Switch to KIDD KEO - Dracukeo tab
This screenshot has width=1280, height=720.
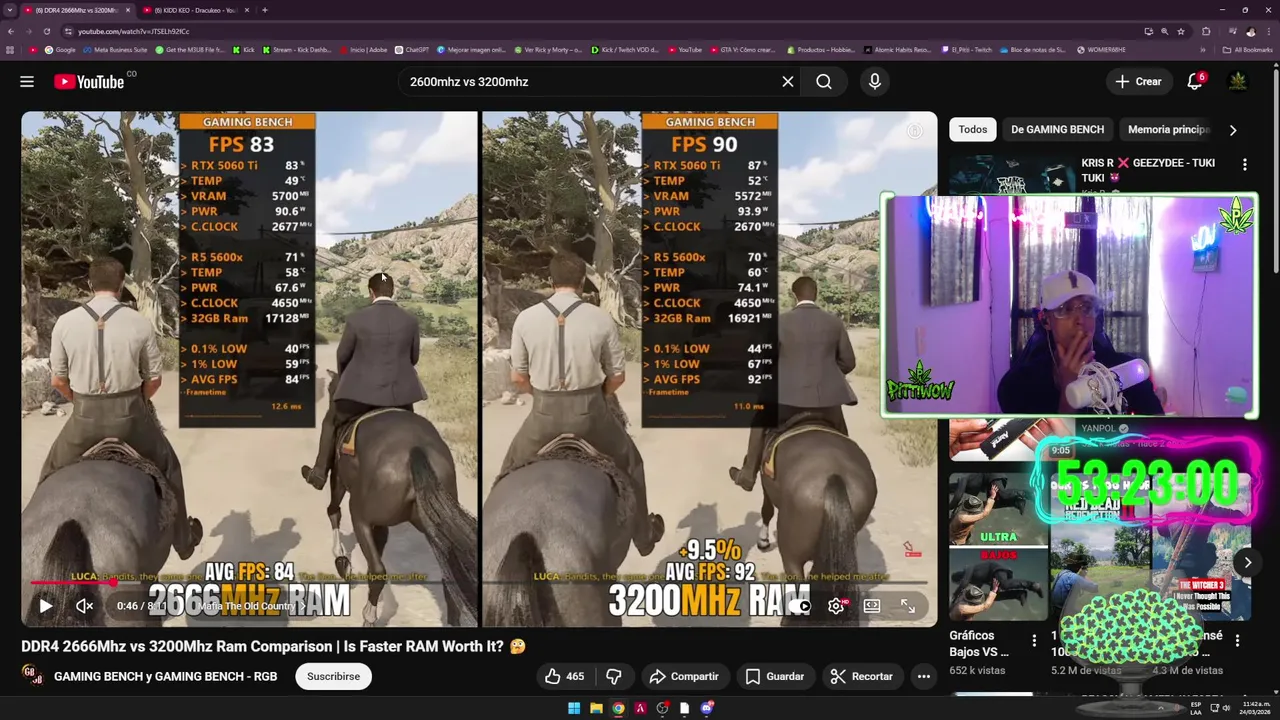[x=197, y=10]
